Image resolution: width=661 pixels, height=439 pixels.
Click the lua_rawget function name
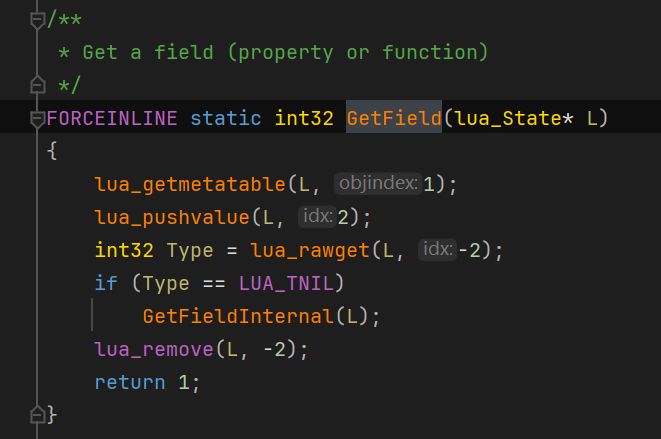[302, 251]
